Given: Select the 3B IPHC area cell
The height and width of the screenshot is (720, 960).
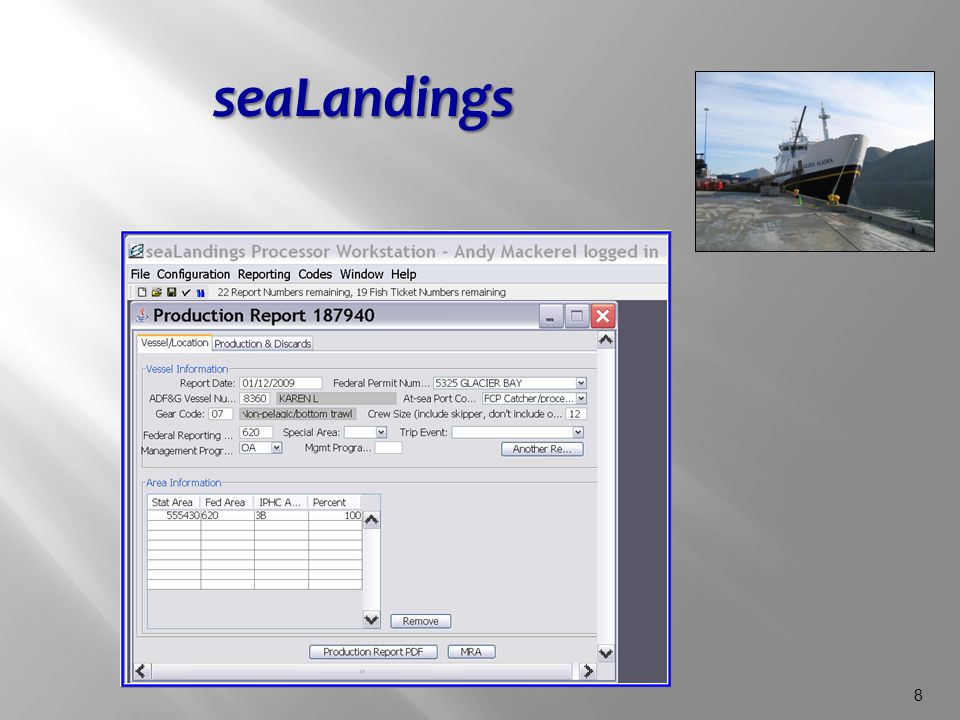Looking at the screenshot, I should pyautogui.click(x=281, y=516).
